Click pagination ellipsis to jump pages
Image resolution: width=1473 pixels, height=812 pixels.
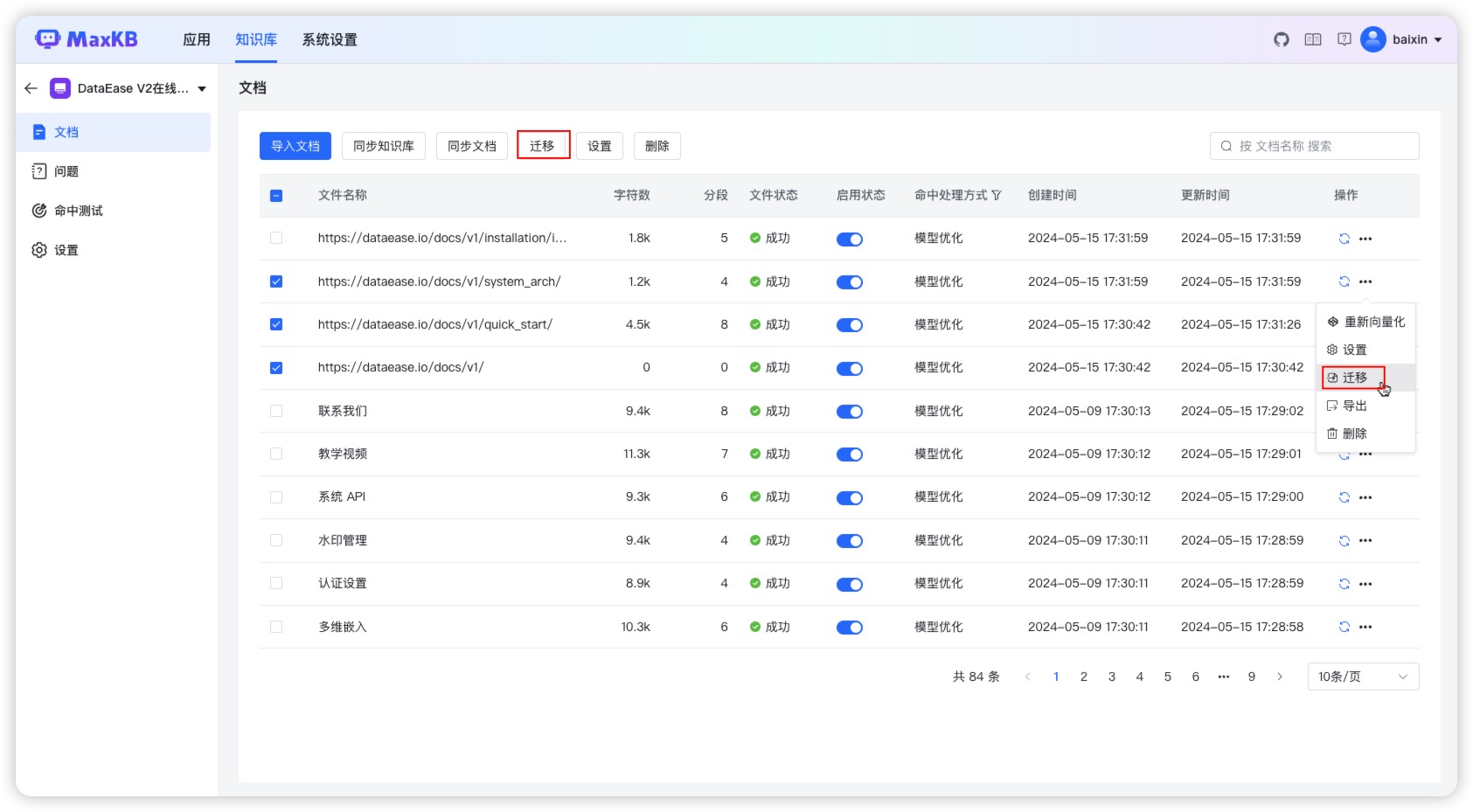(1224, 677)
